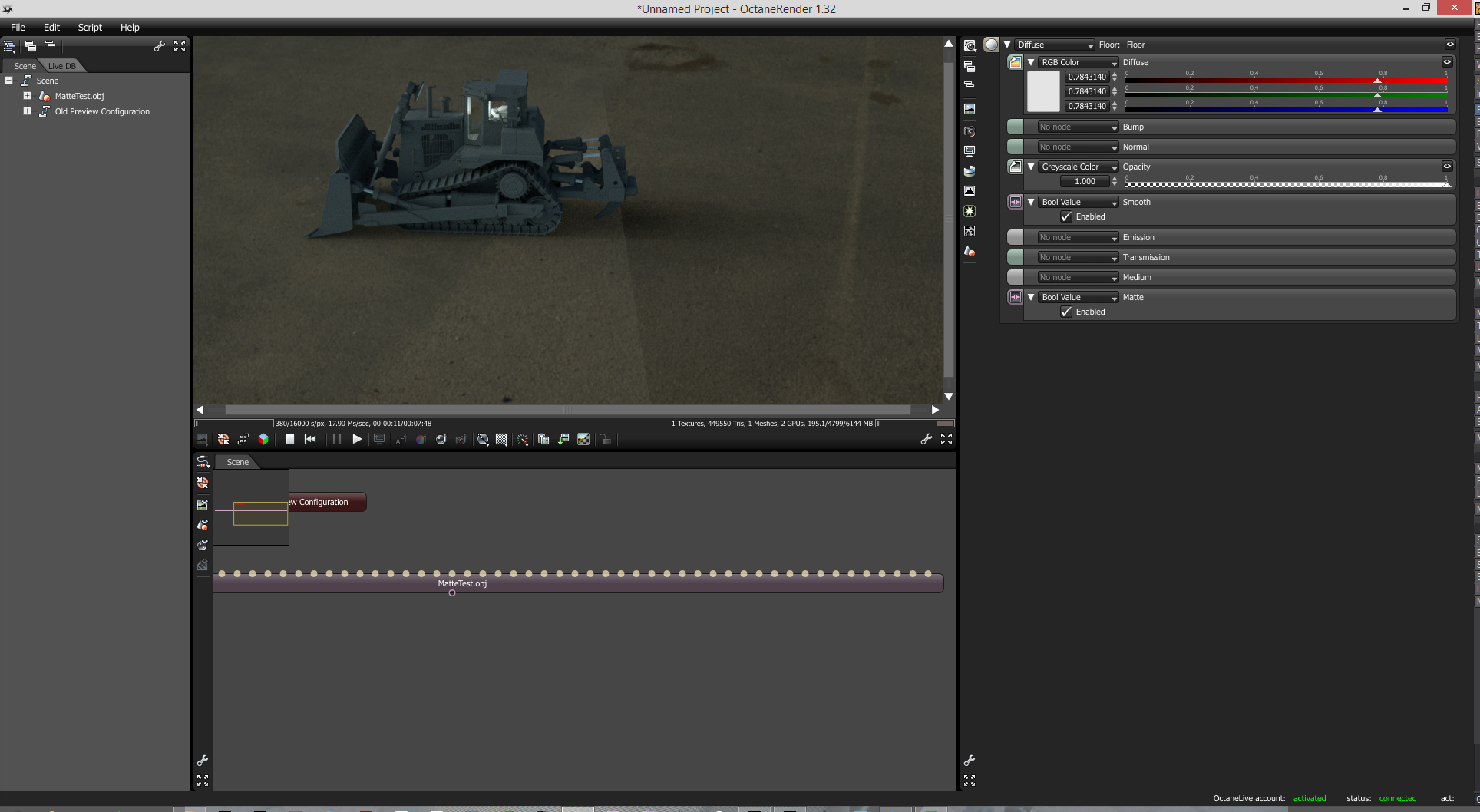Screen dimensions: 1480x812
Task: Open the Script menu
Action: coord(90,28)
